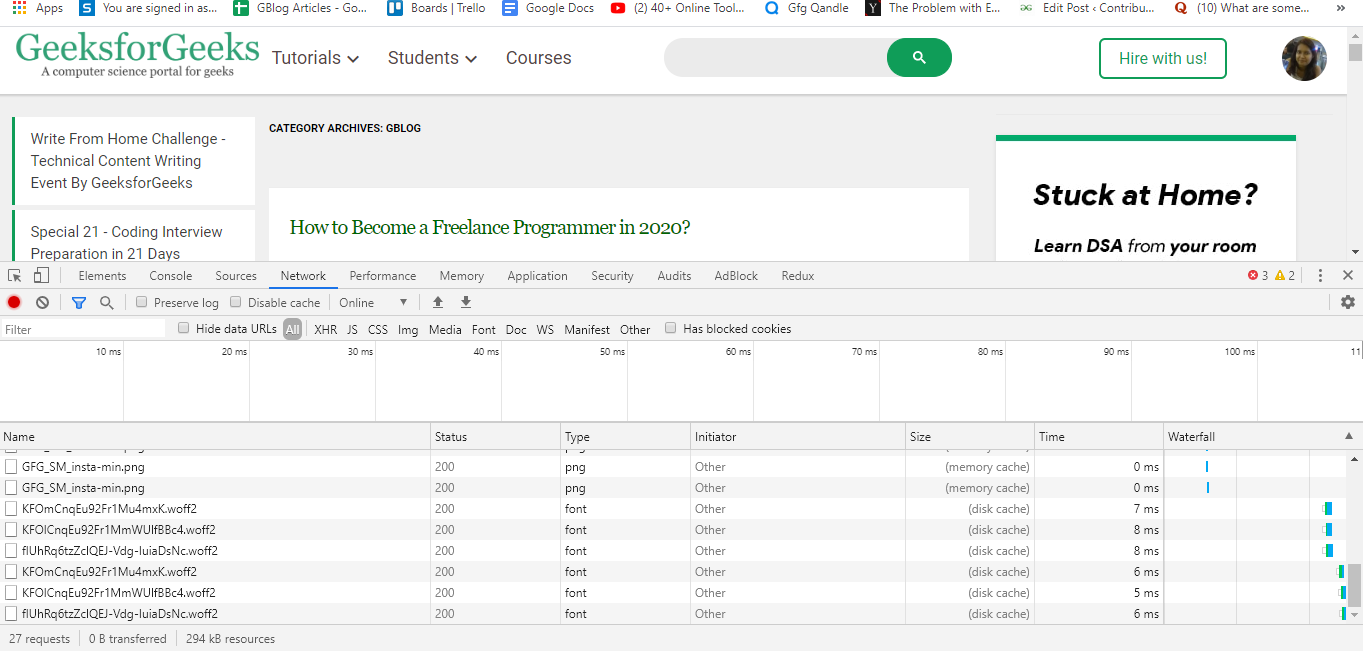1363x651 pixels.
Task: Open the Google Docs bookmark
Action: coord(548,8)
